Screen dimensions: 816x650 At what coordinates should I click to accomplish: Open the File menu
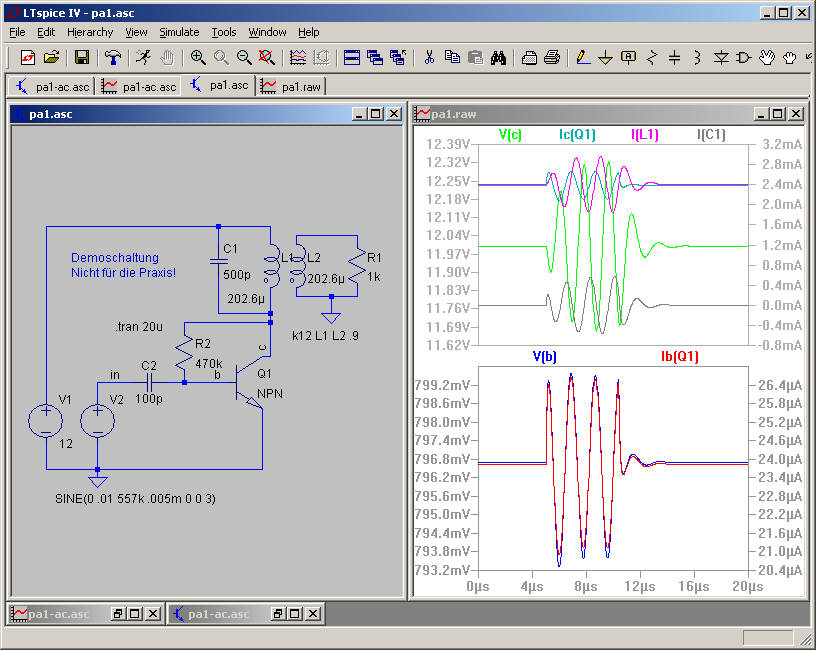[x=17, y=32]
